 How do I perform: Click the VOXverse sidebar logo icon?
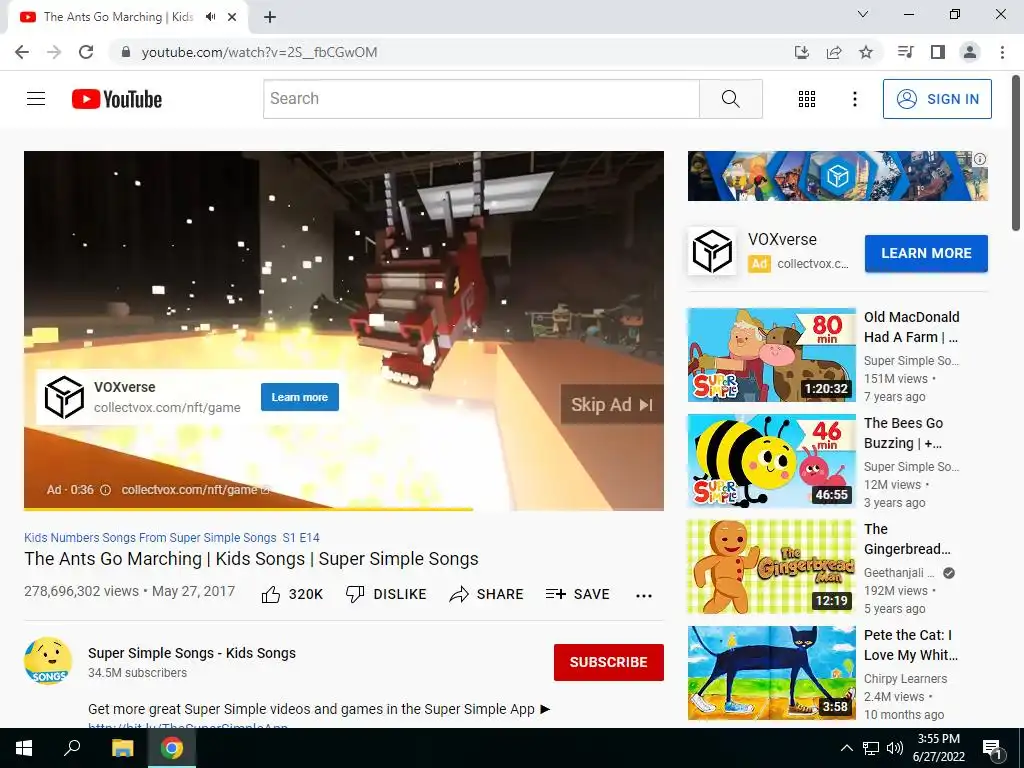[712, 251]
